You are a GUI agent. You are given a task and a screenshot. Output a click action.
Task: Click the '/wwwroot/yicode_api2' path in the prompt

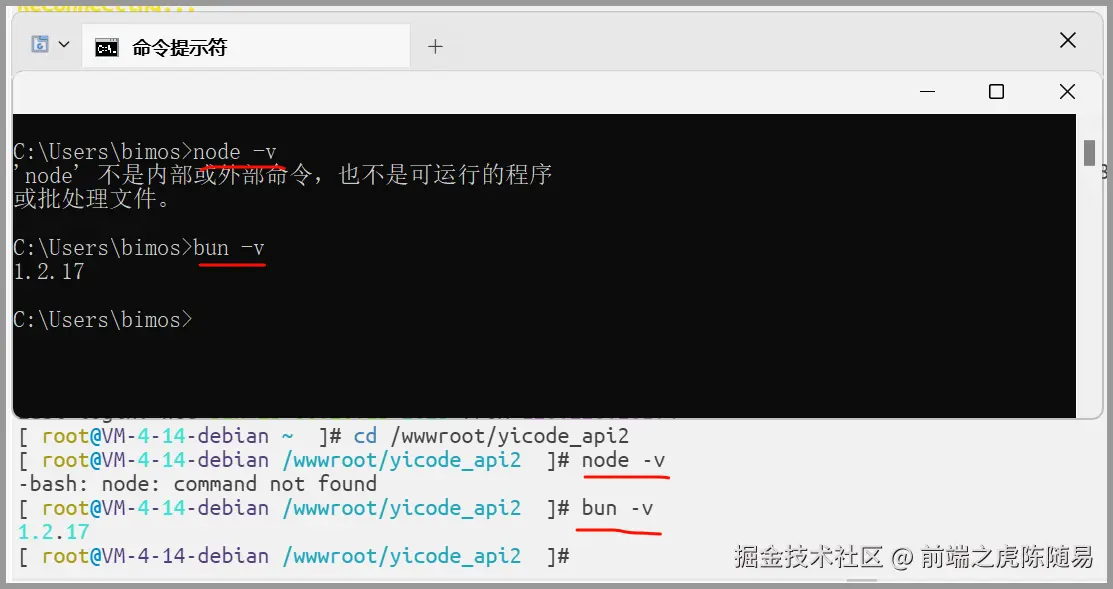402,459
